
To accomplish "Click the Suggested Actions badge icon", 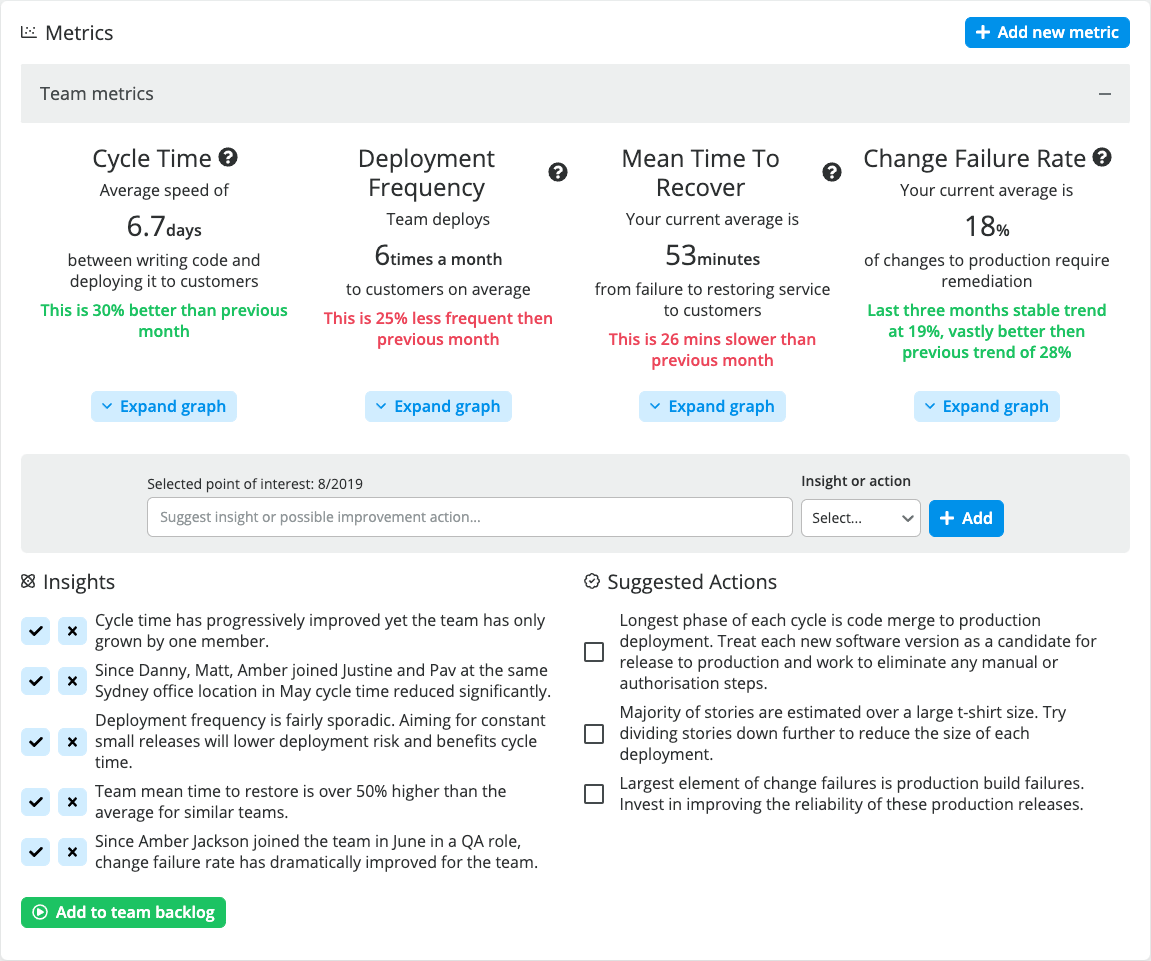I will (x=591, y=580).
